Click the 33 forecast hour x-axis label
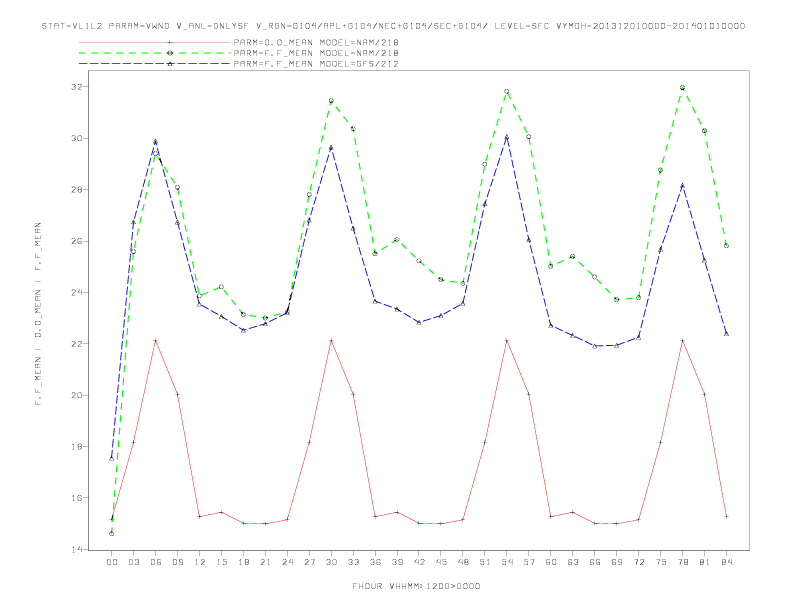 (x=353, y=562)
